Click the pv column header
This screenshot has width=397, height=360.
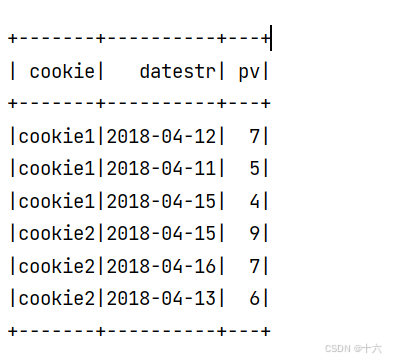tap(249, 72)
